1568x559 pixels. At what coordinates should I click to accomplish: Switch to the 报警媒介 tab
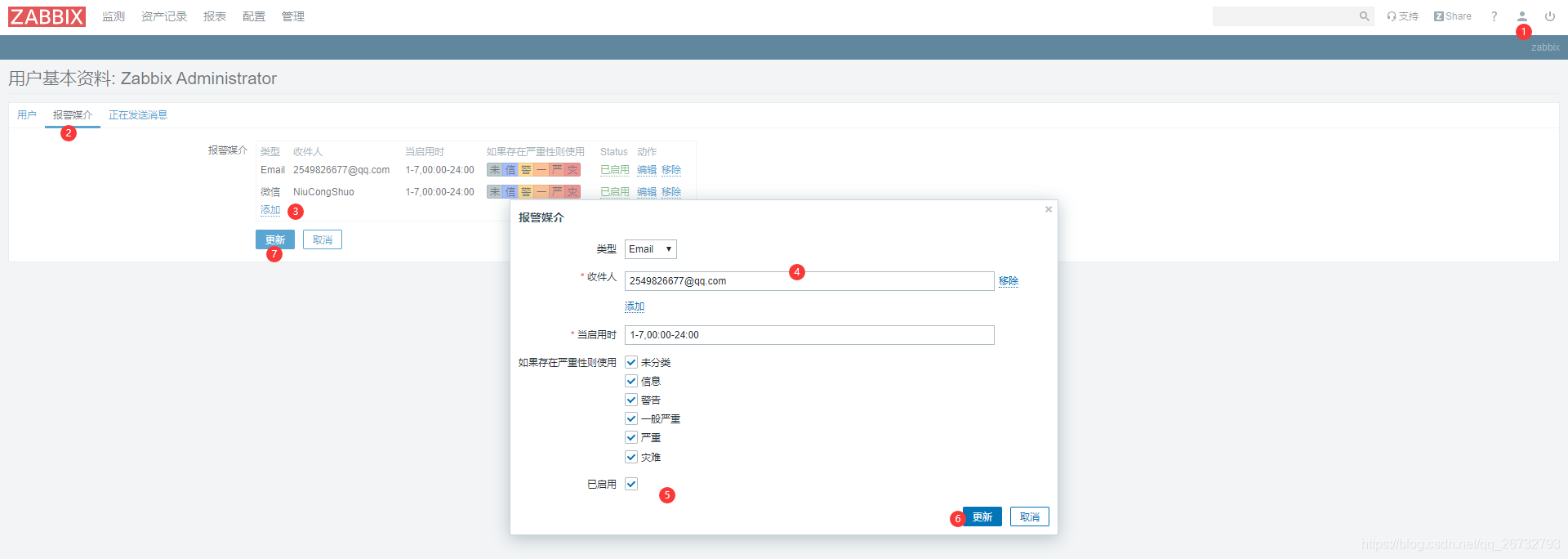[73, 115]
